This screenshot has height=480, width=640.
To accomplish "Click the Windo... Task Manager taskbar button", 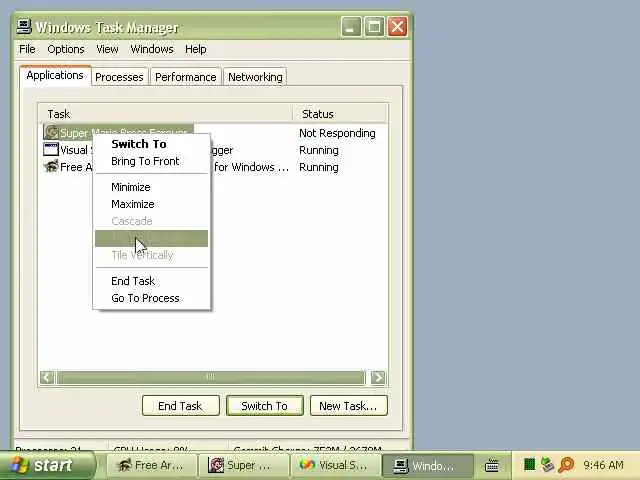I will 427,465.
